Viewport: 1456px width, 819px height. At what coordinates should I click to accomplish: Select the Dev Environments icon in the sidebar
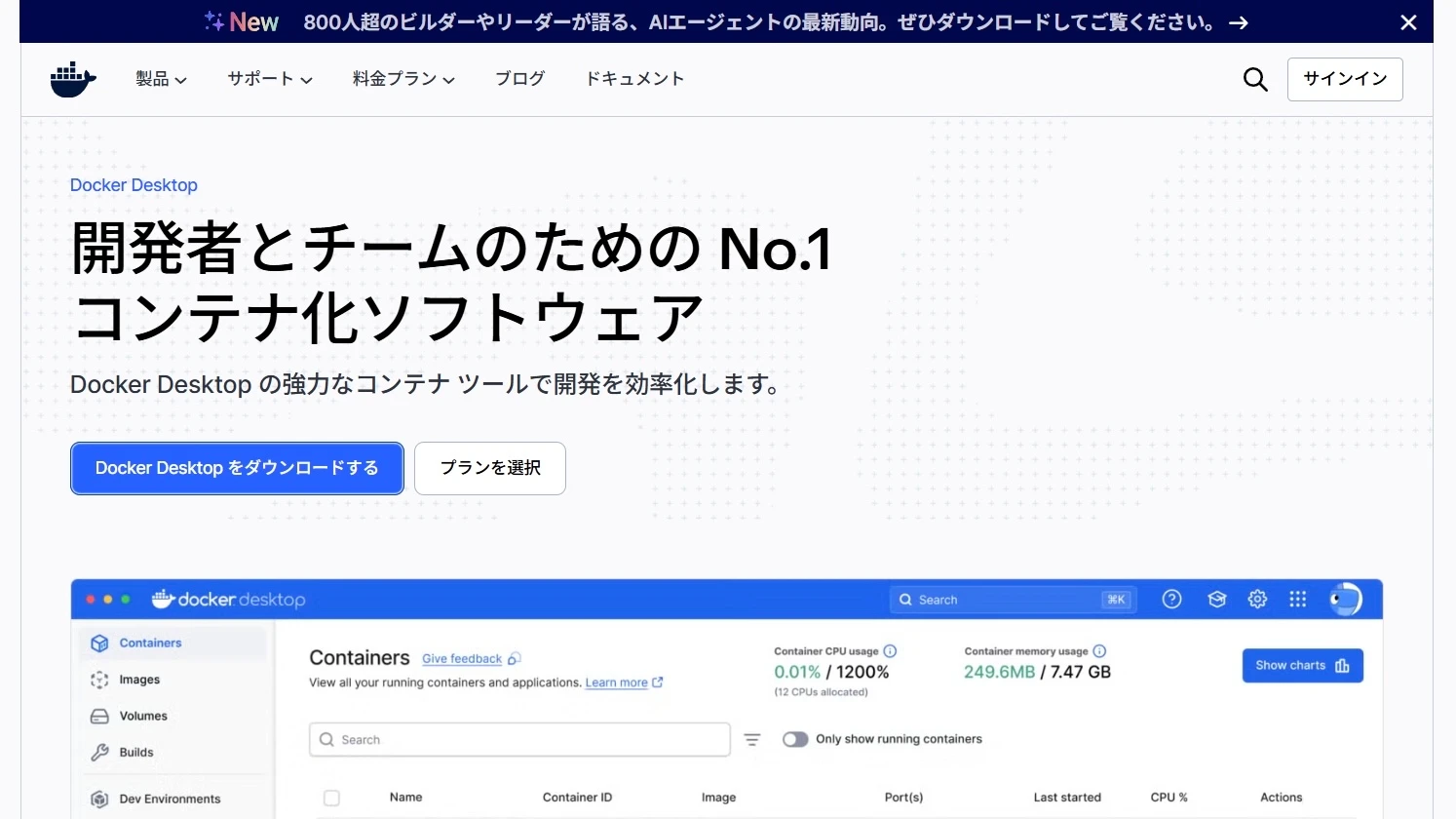click(99, 799)
